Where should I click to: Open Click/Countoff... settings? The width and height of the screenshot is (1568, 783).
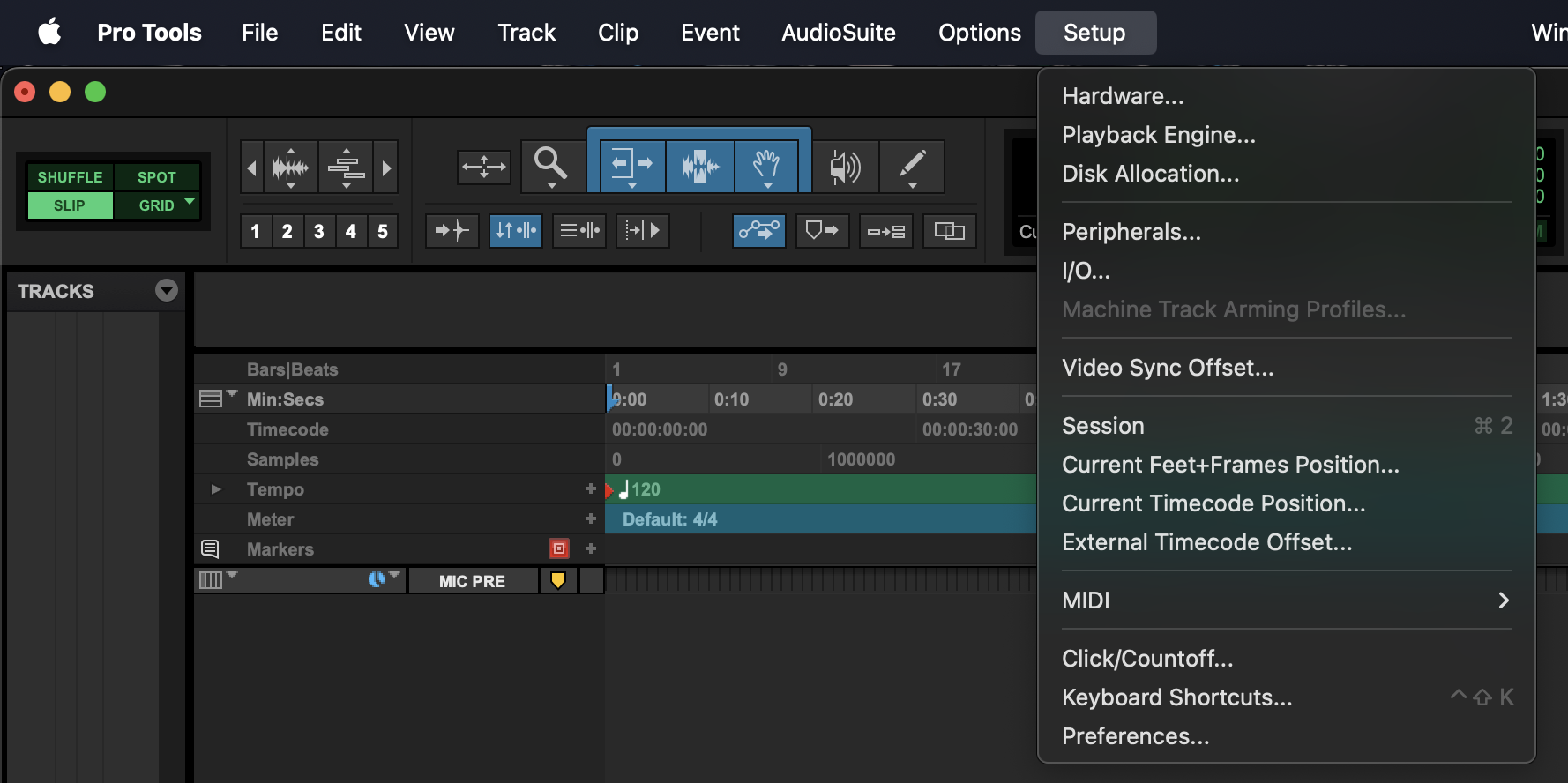click(1287, 659)
